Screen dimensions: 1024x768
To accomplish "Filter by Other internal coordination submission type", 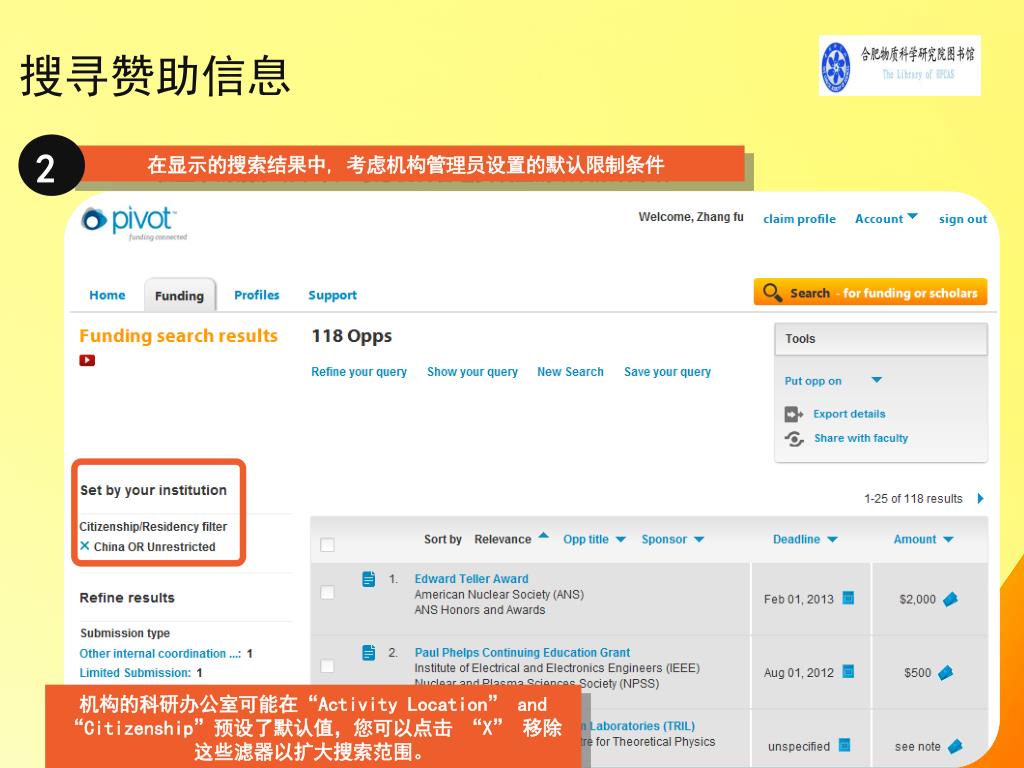I will pos(160,653).
